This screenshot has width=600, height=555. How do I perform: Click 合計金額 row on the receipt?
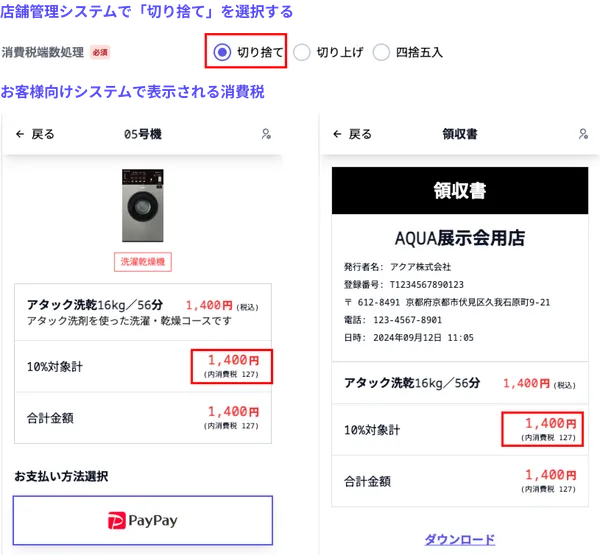coord(460,481)
